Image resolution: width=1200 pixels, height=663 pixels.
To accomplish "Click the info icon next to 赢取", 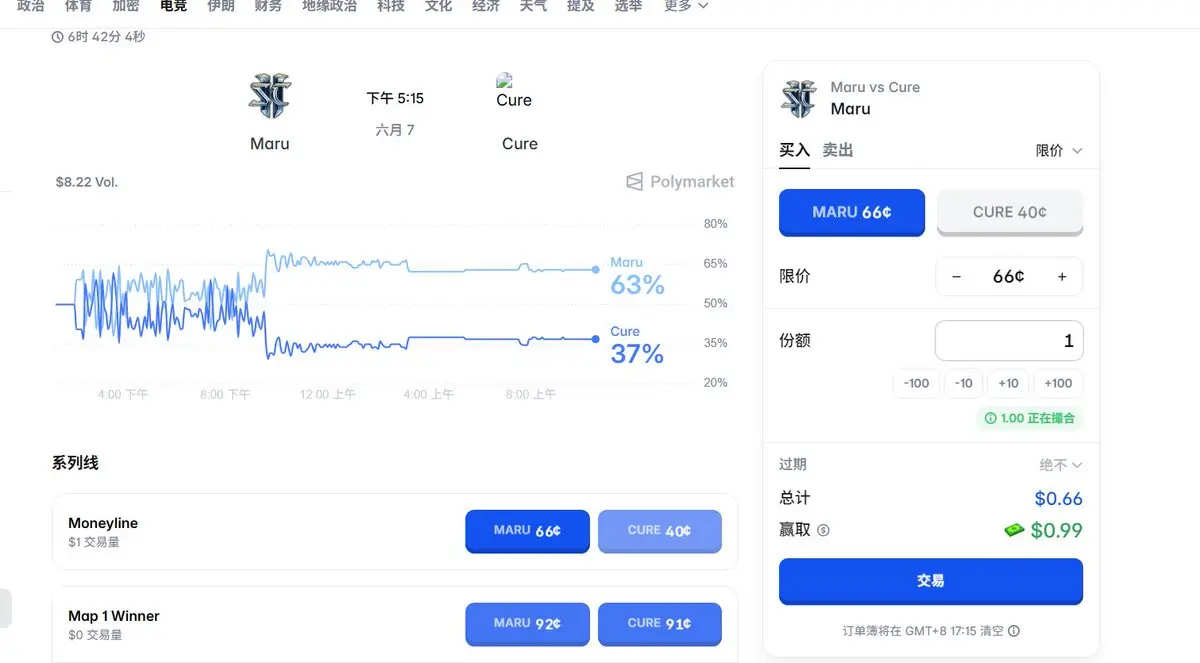I will 823,531.
